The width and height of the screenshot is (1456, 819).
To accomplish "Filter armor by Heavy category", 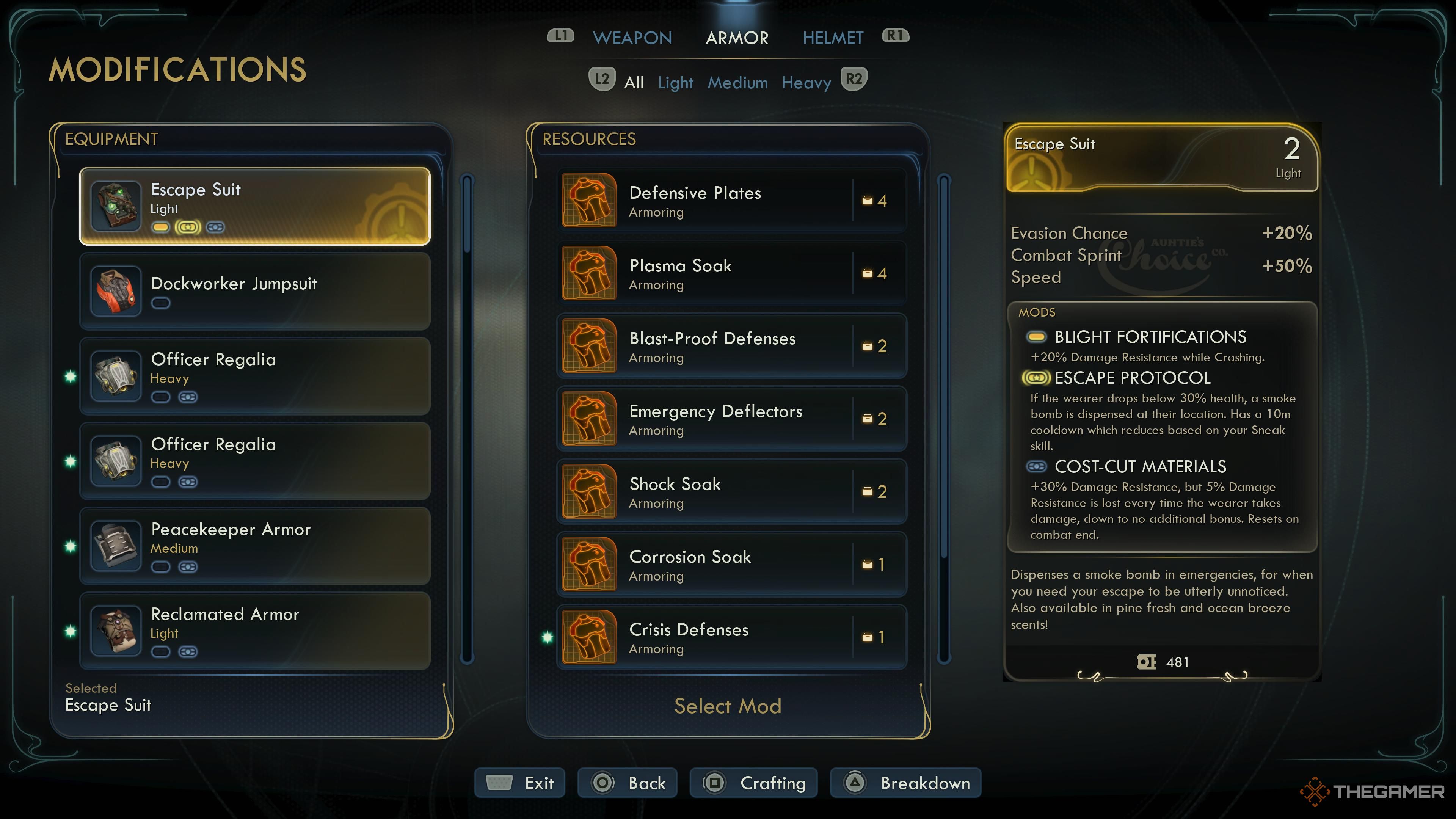I will point(806,83).
